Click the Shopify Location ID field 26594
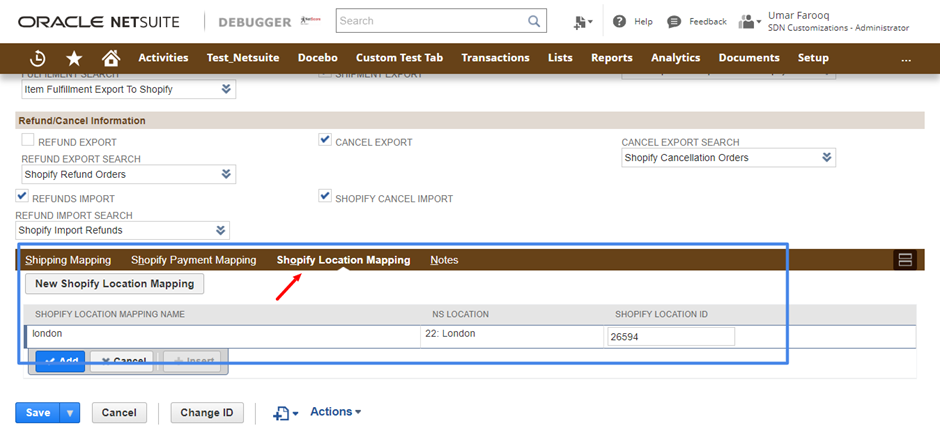Screen dimensions: 940x442 pos(671,337)
